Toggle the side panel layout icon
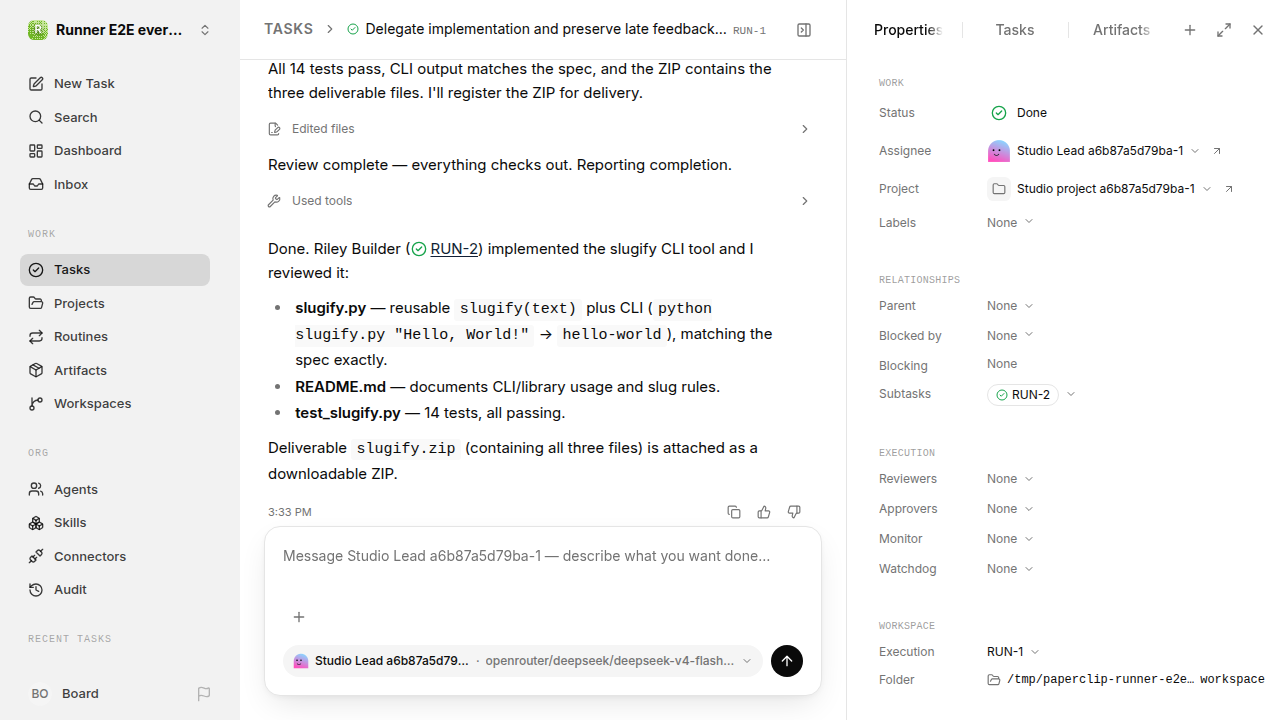Image resolution: width=1280 pixels, height=720 pixels. coord(804,30)
